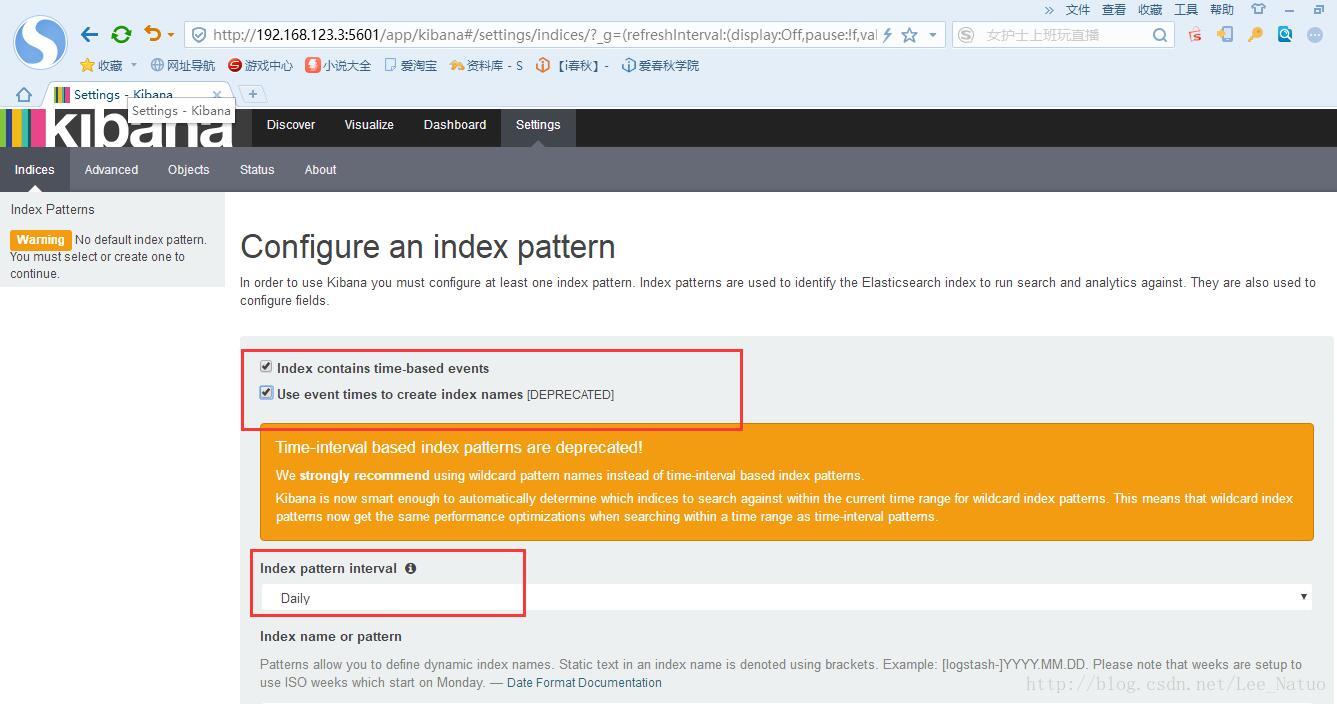Toggle Use event times to create index names
The image size is (1337, 704).
[266, 393]
